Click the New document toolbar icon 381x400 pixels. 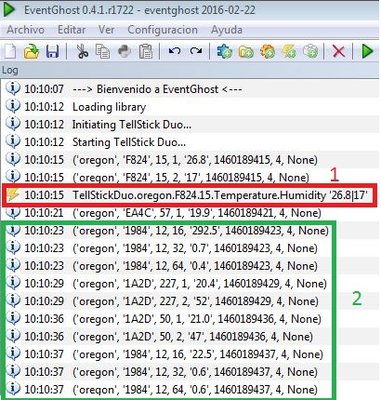tap(9, 52)
